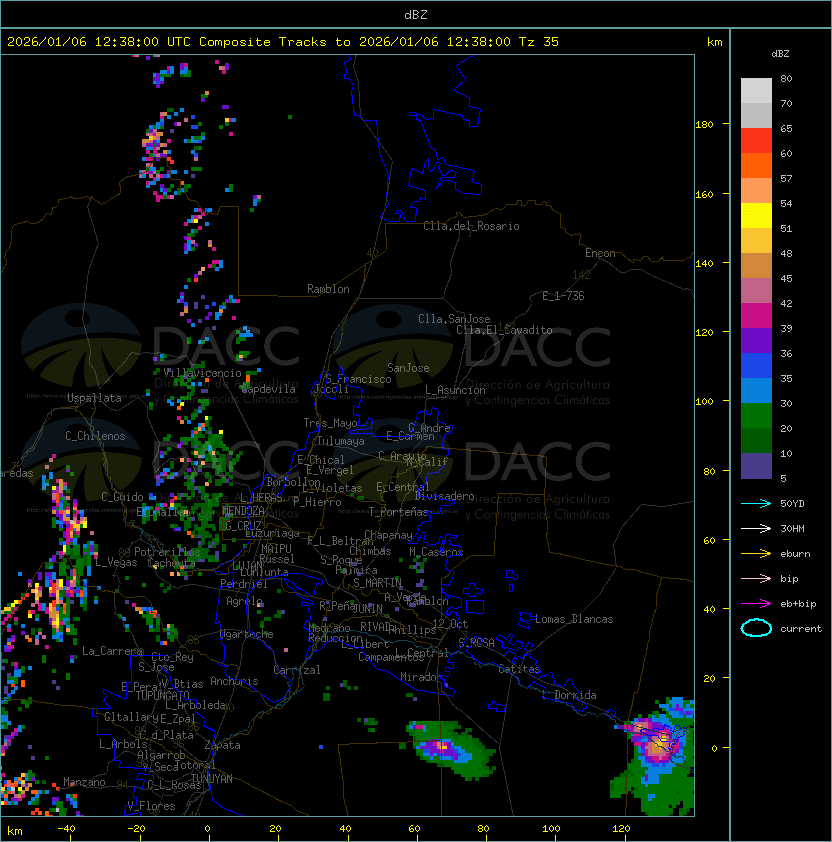This screenshot has height=842, width=832.
Task: Pick the bright green swatch in dBZ legend
Action: click(x=756, y=416)
